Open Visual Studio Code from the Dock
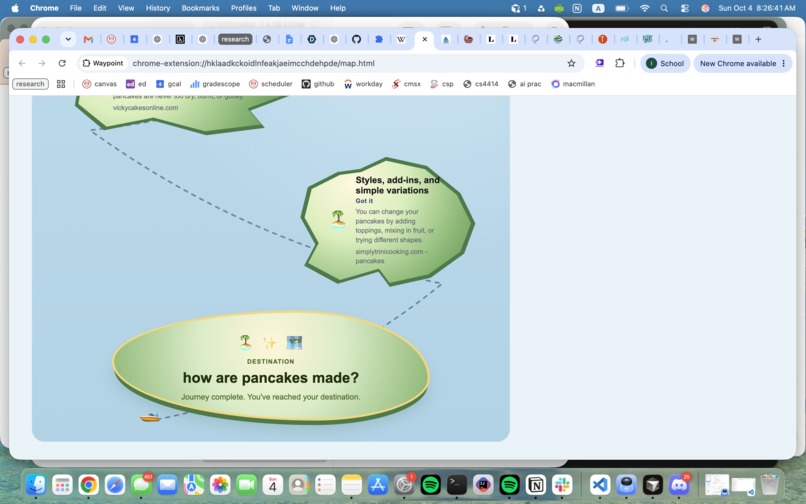806x504 pixels. (600, 484)
